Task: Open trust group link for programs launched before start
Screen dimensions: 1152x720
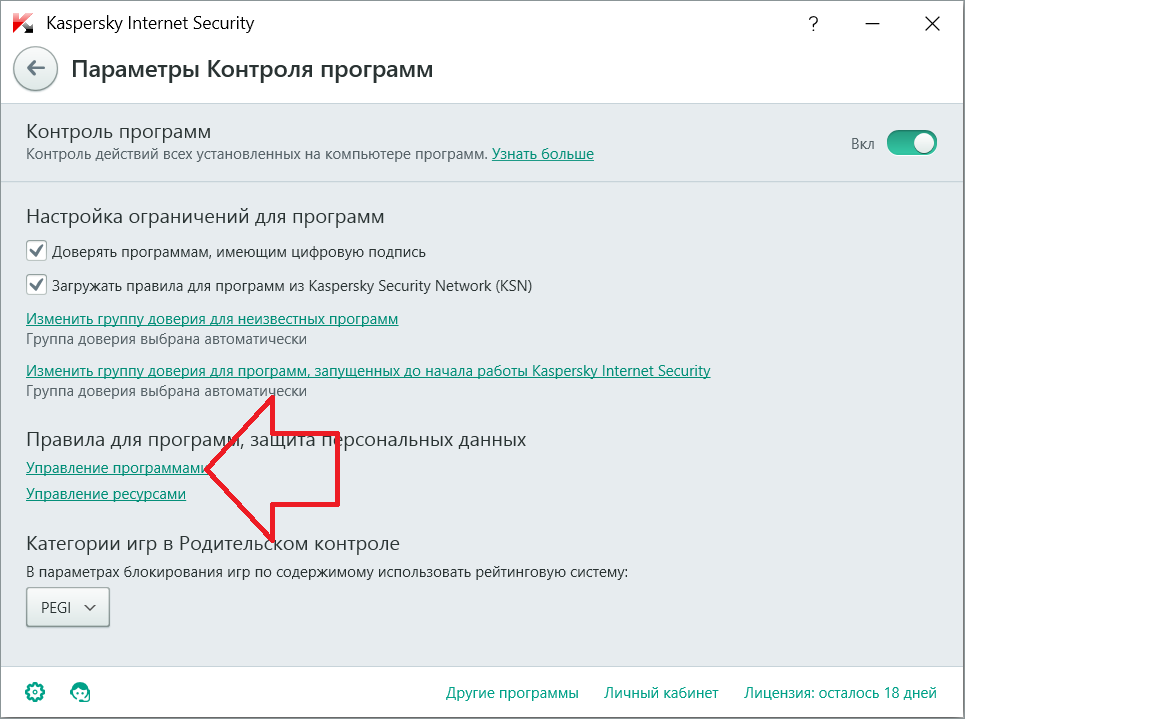Action: [x=368, y=371]
